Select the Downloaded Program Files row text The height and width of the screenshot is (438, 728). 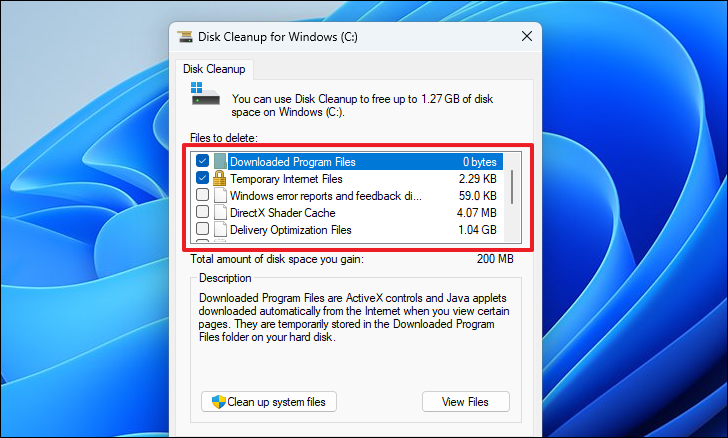(293, 162)
